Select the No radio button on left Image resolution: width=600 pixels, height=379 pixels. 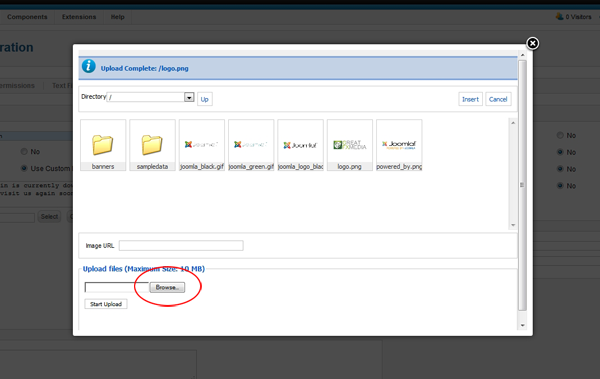point(24,152)
